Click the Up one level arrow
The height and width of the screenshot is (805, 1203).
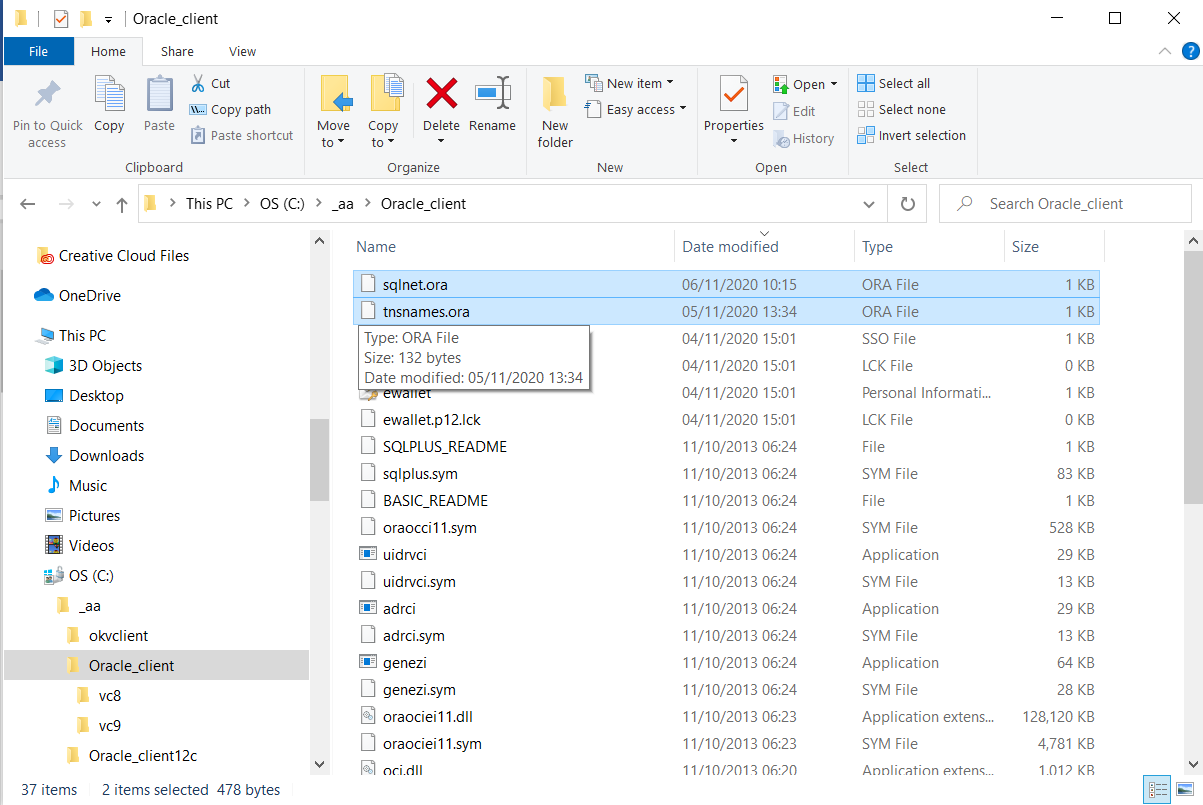coord(121,204)
